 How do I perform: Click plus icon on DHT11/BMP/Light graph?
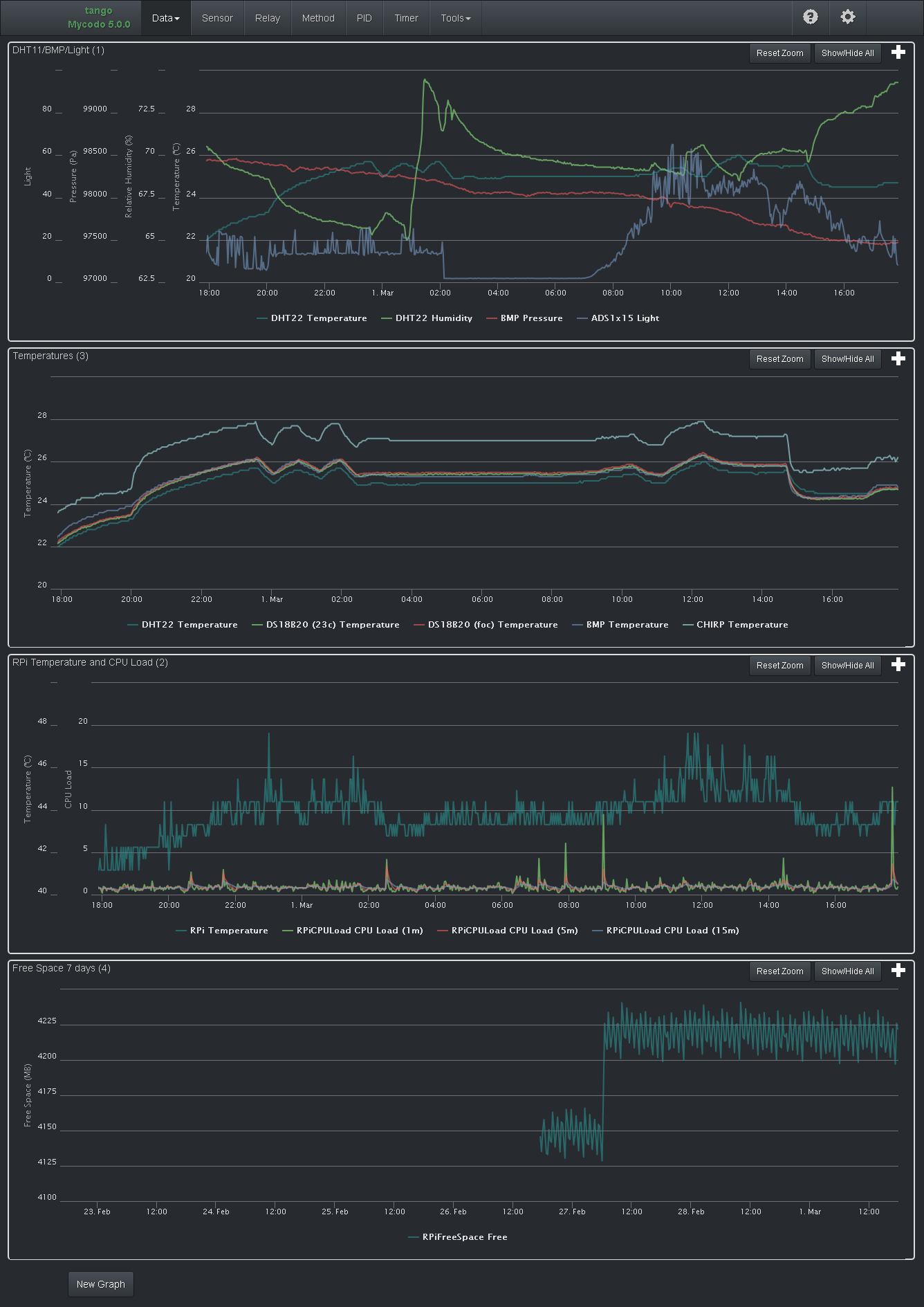898,53
